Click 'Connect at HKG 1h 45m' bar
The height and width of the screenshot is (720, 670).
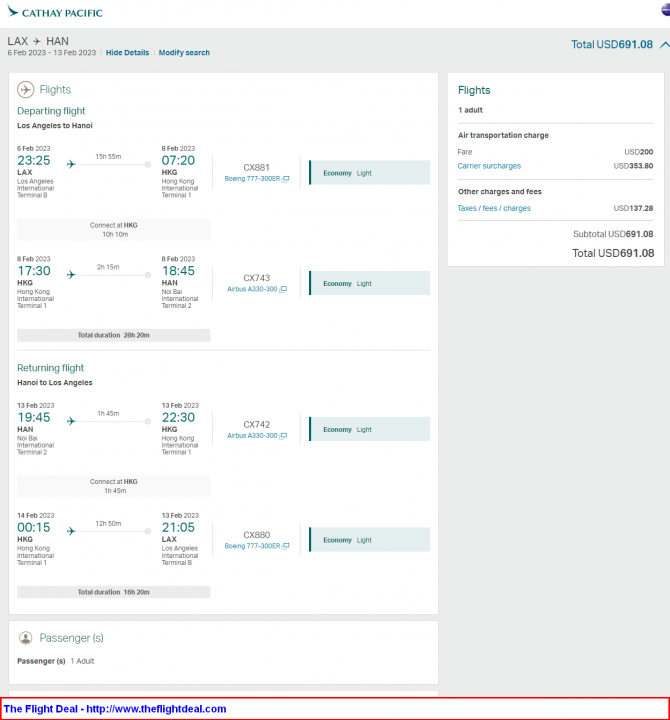[113, 486]
